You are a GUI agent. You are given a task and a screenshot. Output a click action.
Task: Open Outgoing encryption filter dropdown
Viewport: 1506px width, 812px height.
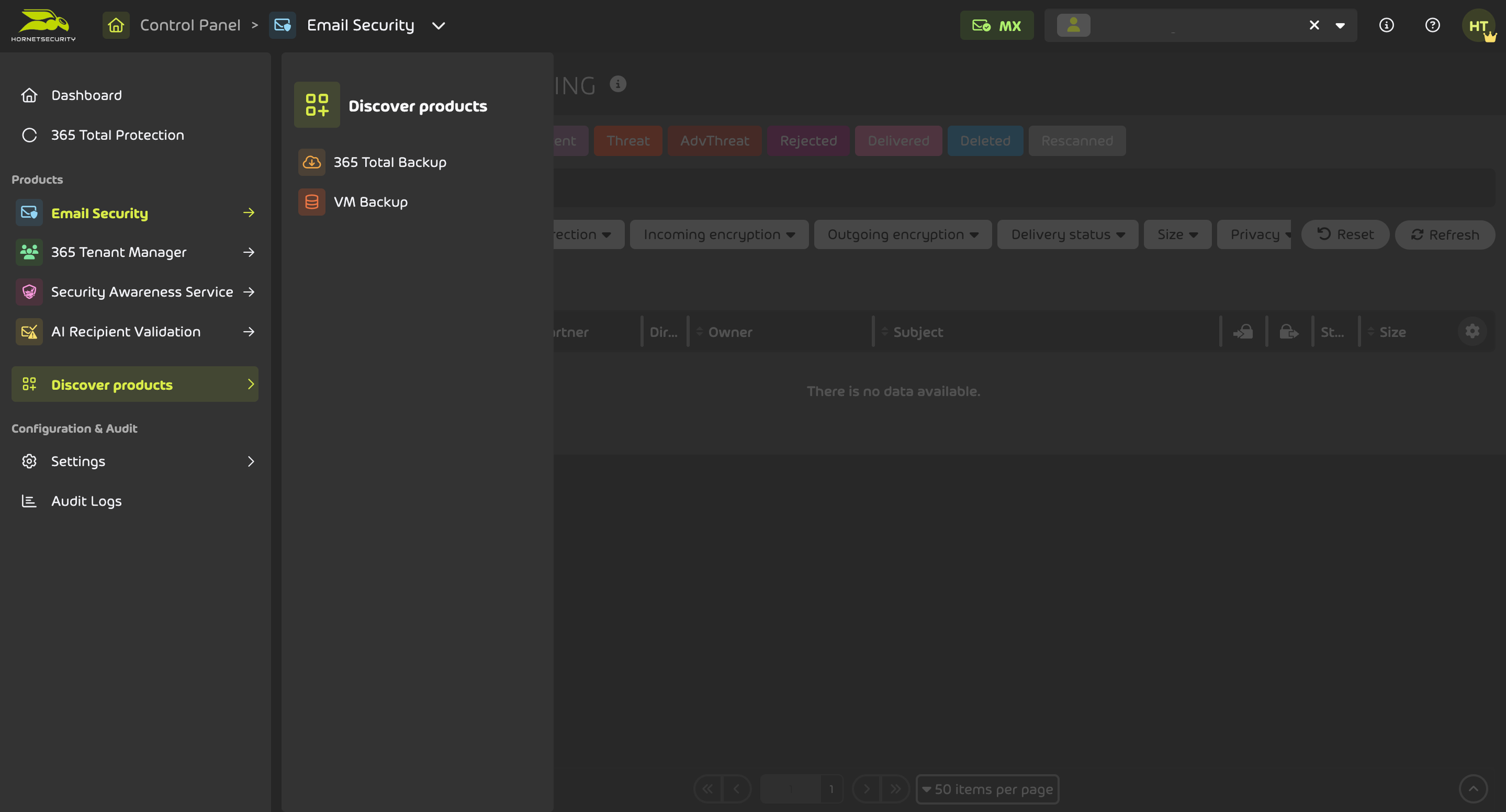pos(903,235)
